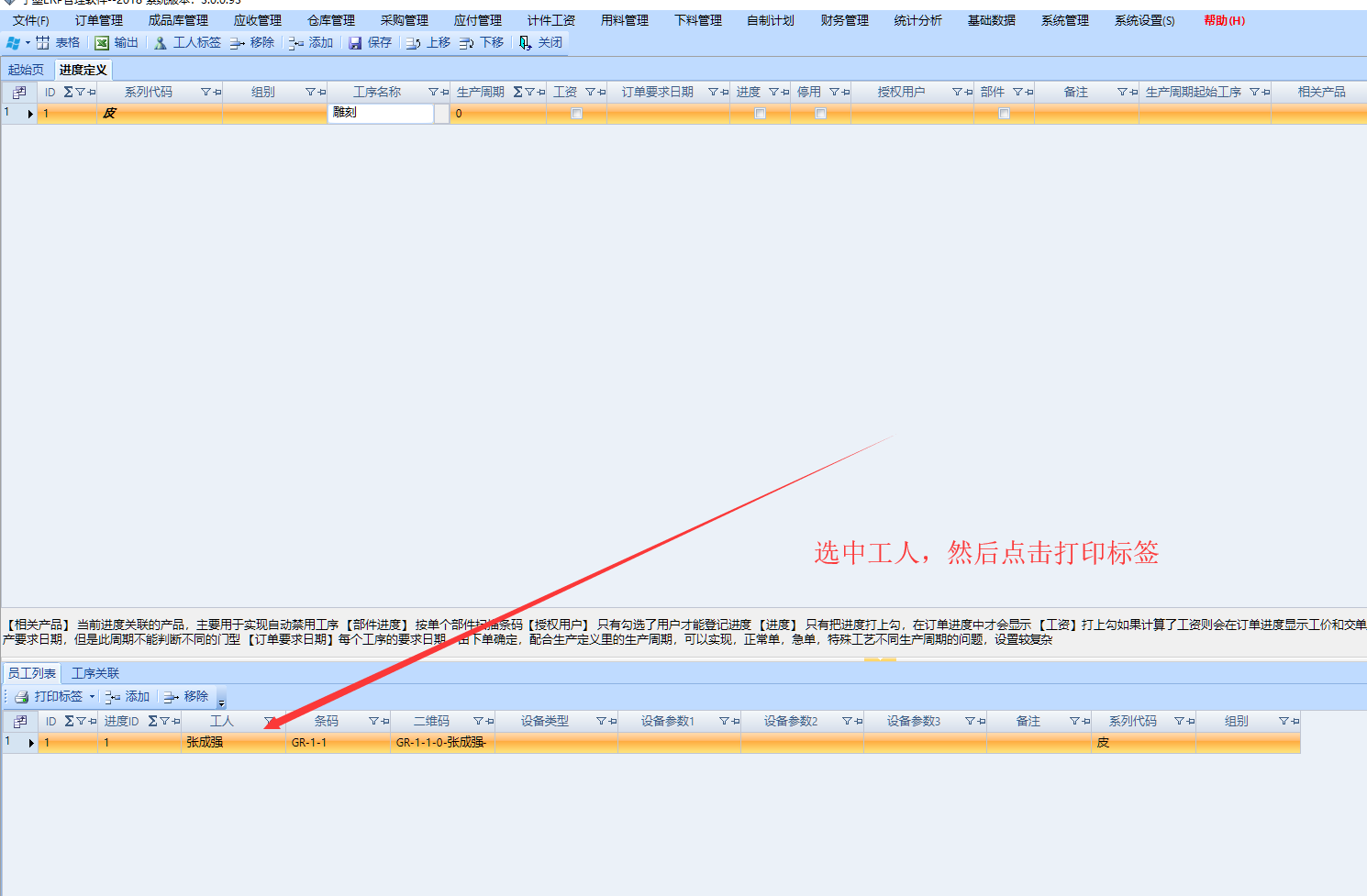Enable the 部件 checkbox in row 1
The image size is (1367, 896).
tap(1004, 114)
